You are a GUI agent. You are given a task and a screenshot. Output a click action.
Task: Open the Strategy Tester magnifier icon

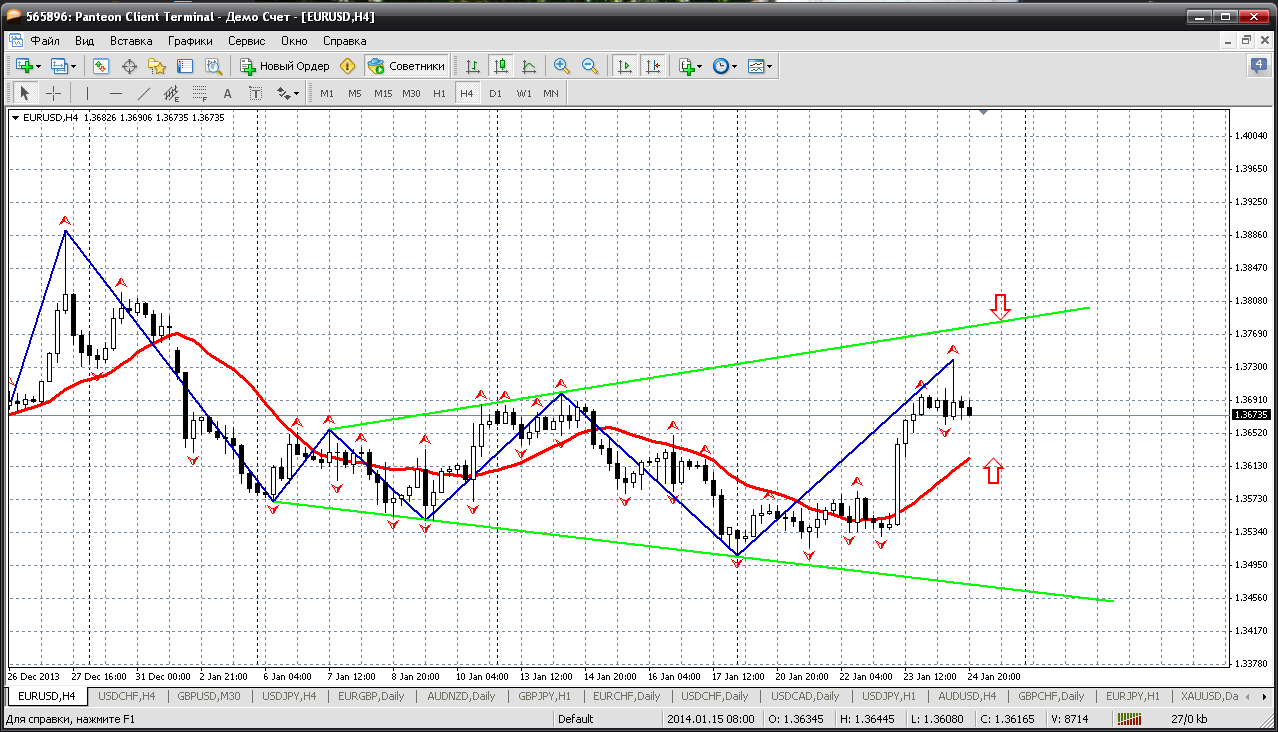(213, 66)
